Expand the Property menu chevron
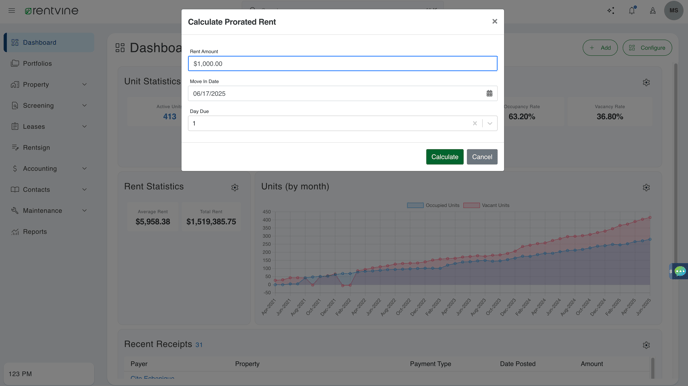Viewport: 688px width, 386px height. click(x=84, y=84)
